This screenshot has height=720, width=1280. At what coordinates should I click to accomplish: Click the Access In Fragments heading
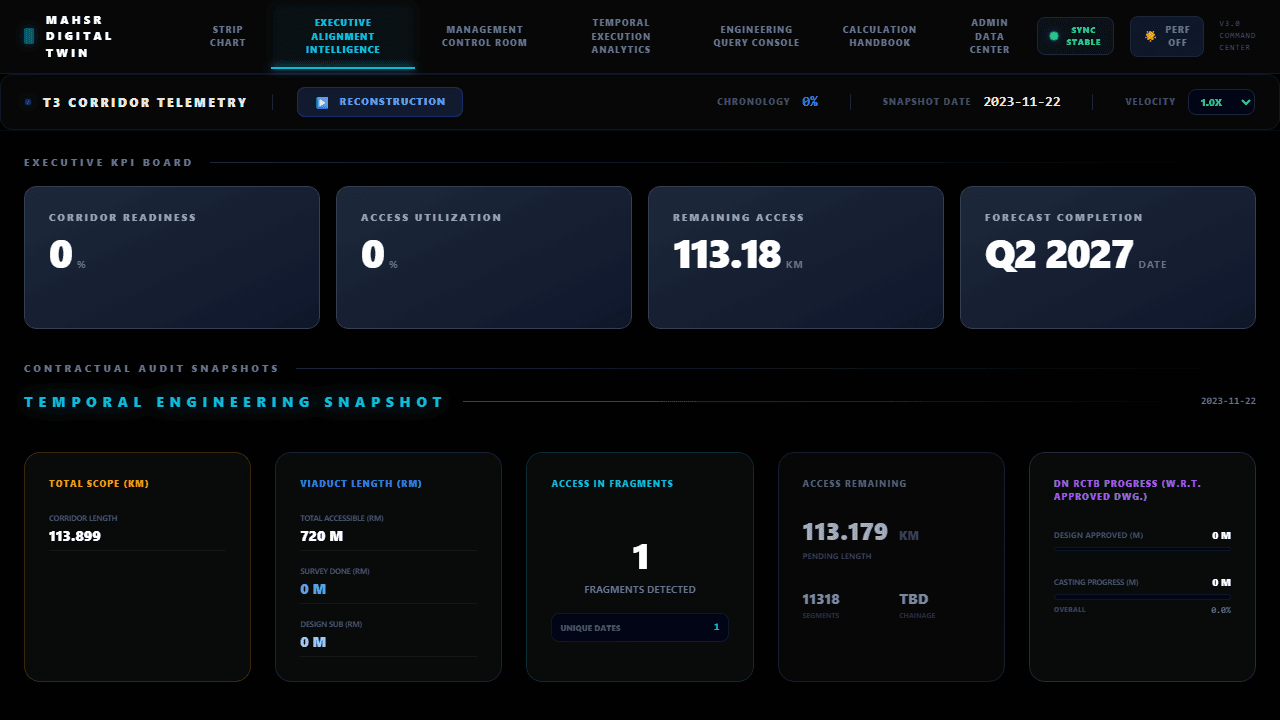click(x=612, y=484)
